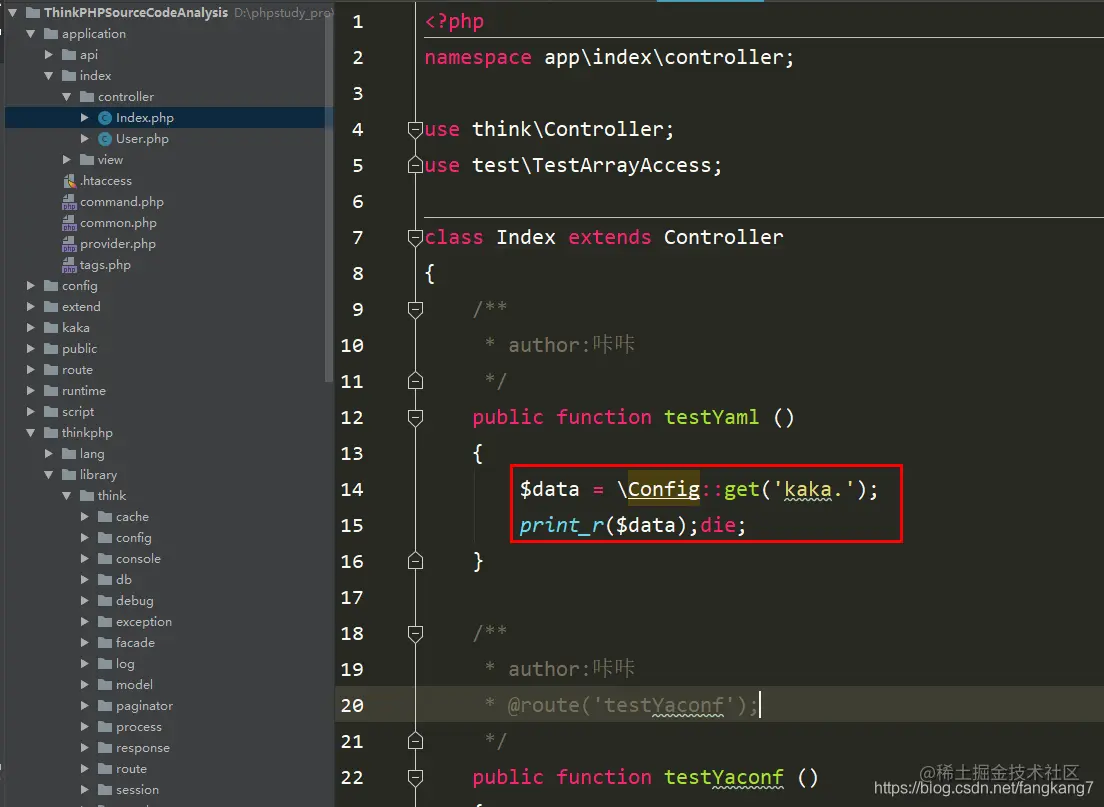Expand the view folder arrow
This screenshot has width=1104, height=807.
[67, 160]
